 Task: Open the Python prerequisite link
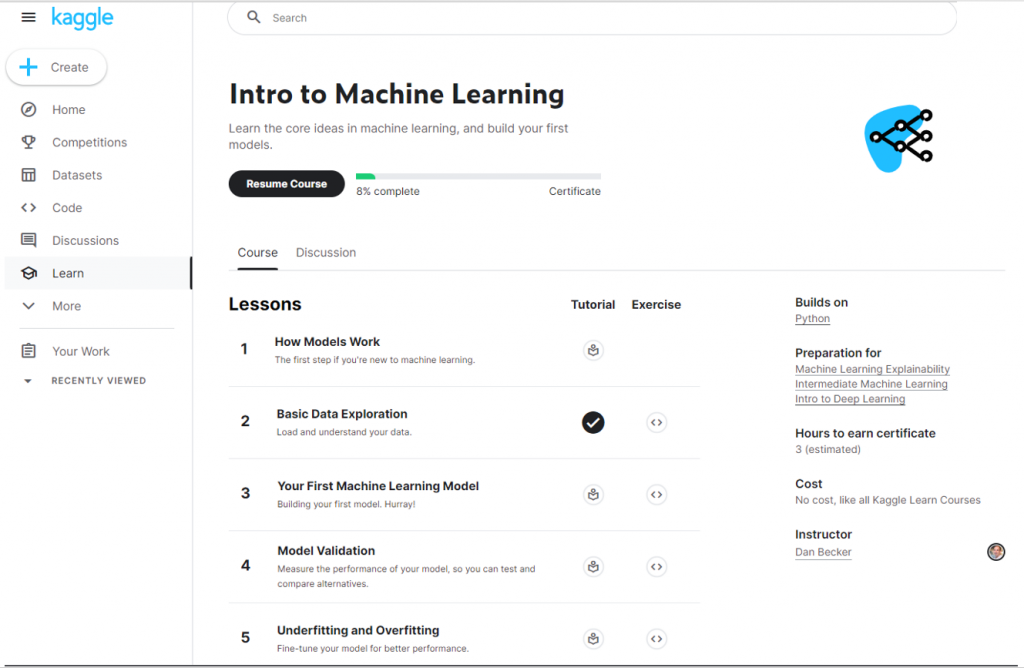tap(812, 319)
